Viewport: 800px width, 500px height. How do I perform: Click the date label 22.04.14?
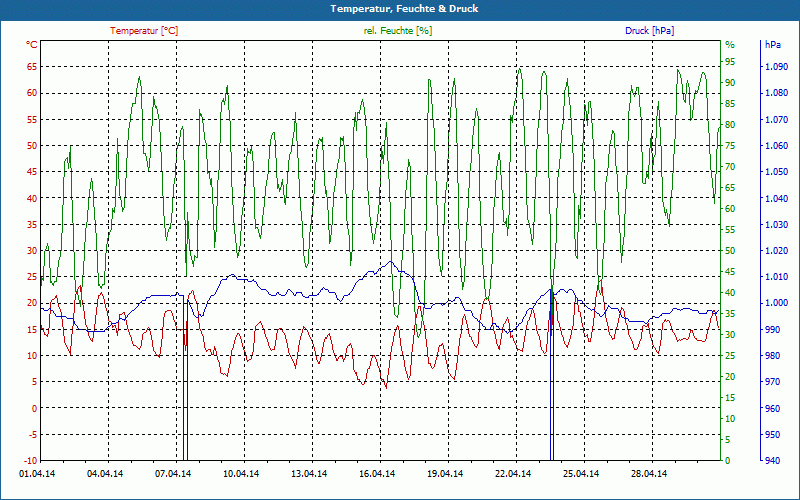pyautogui.click(x=513, y=474)
